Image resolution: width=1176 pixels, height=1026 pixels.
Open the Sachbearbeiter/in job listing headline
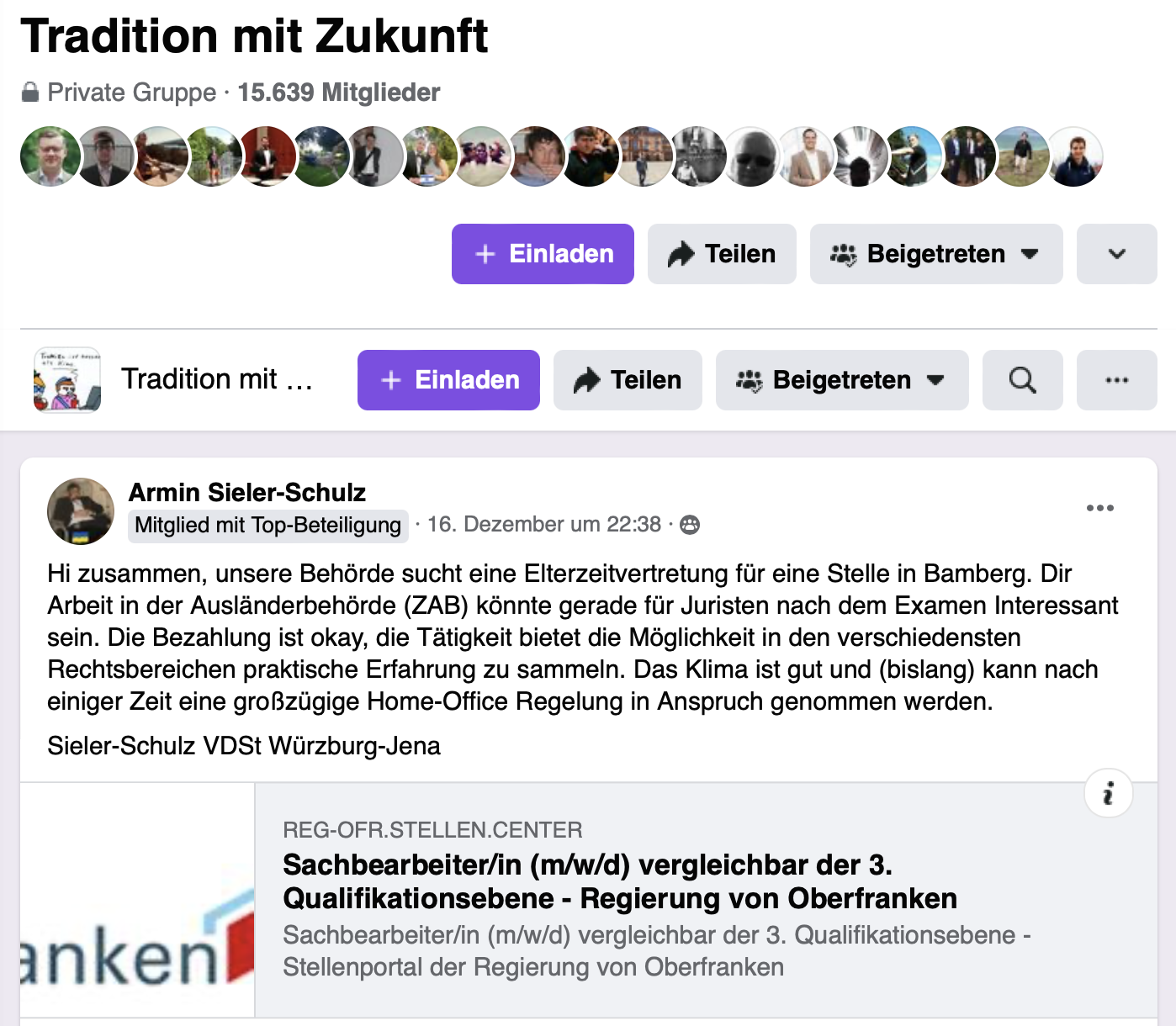pos(620,881)
